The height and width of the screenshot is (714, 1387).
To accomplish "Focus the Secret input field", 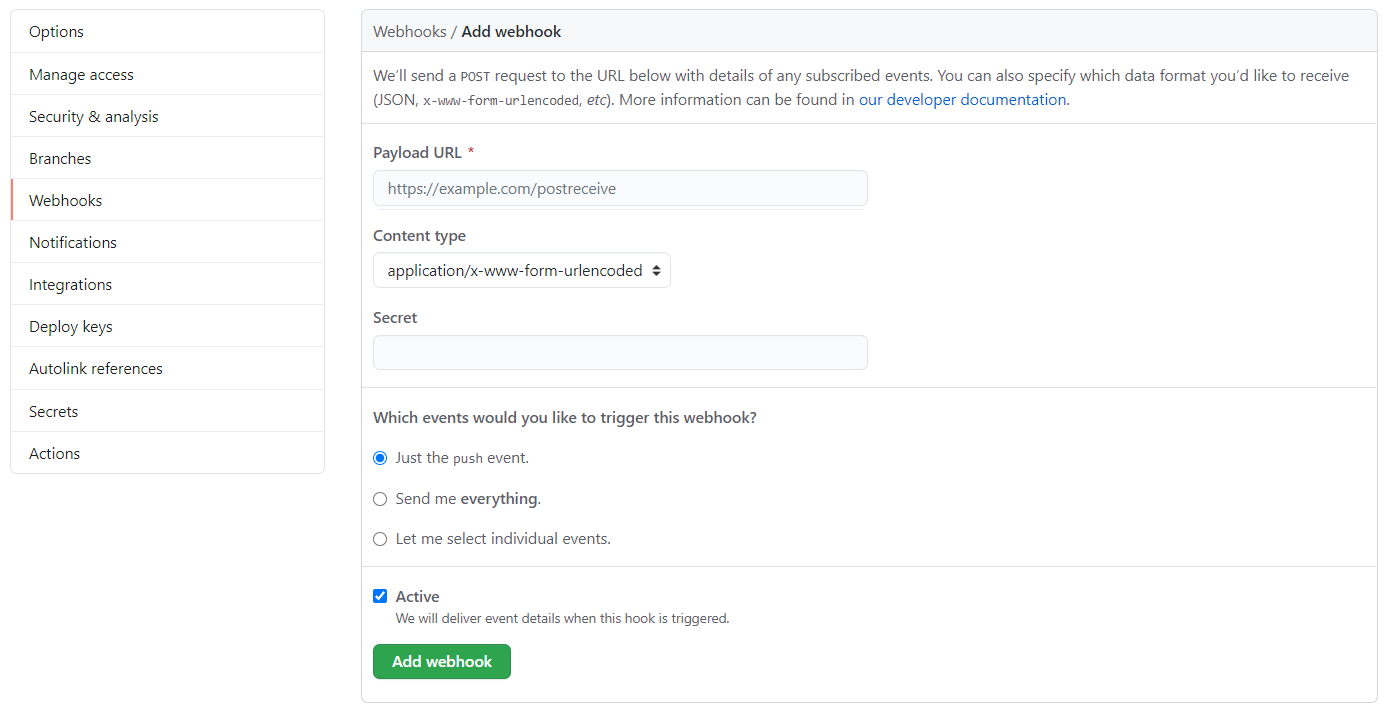I will tap(620, 352).
